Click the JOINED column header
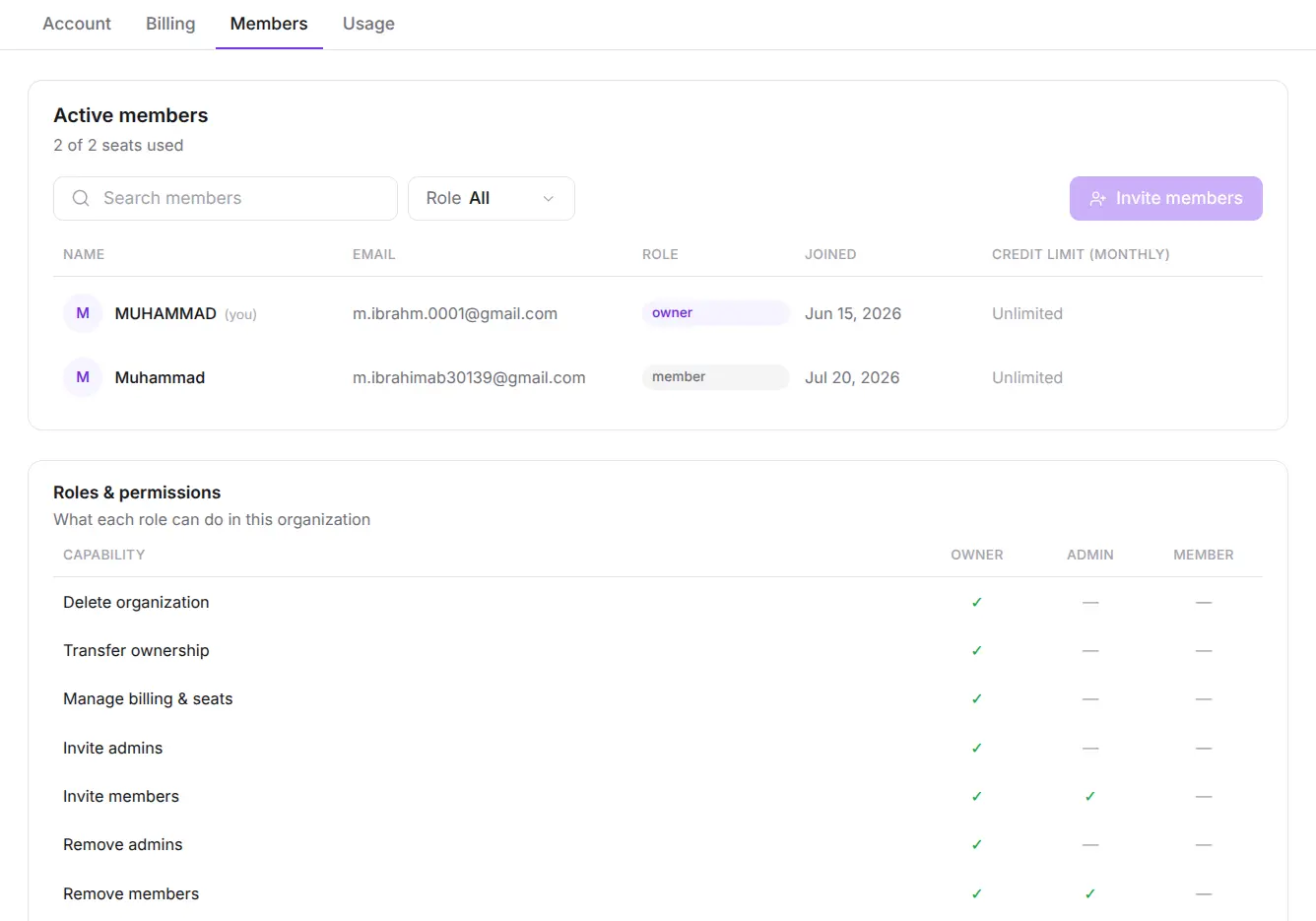 (830, 254)
